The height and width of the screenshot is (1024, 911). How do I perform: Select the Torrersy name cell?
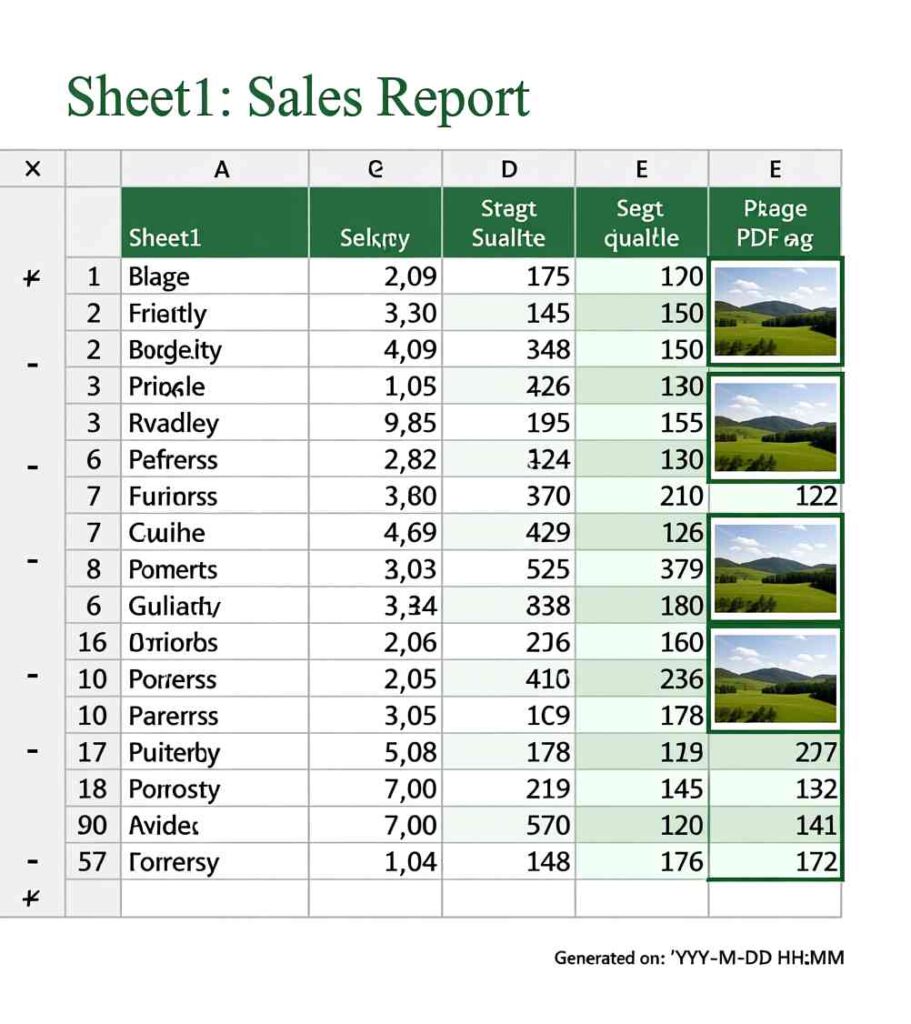pos(215,861)
